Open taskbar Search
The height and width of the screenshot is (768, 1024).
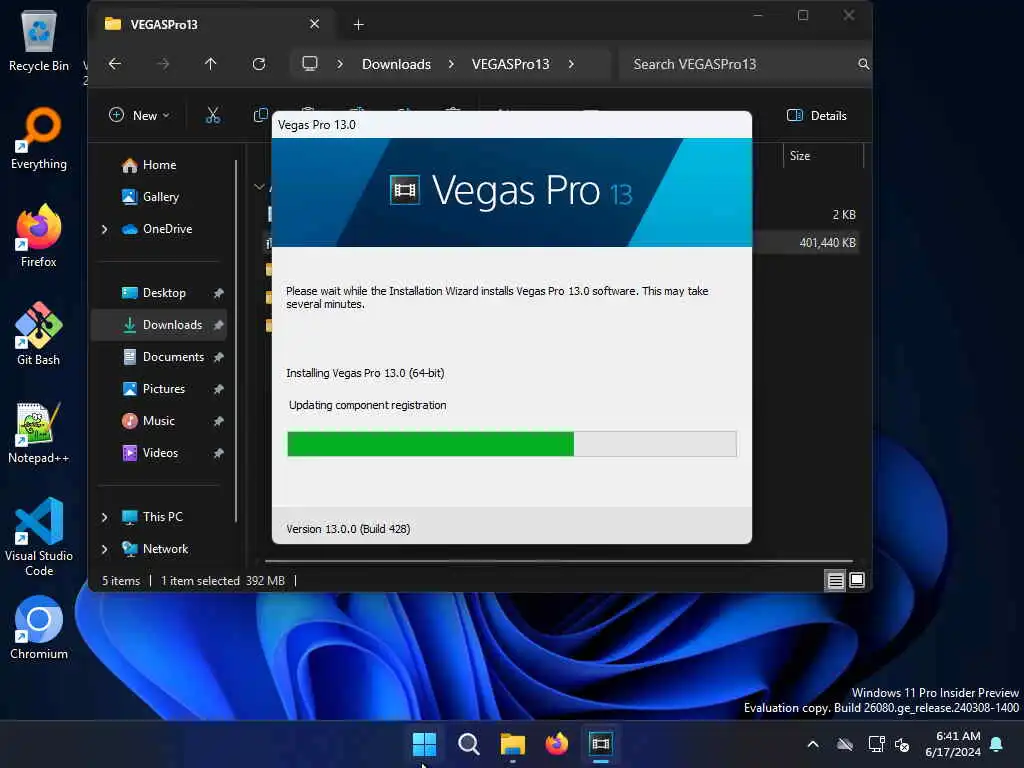468,744
